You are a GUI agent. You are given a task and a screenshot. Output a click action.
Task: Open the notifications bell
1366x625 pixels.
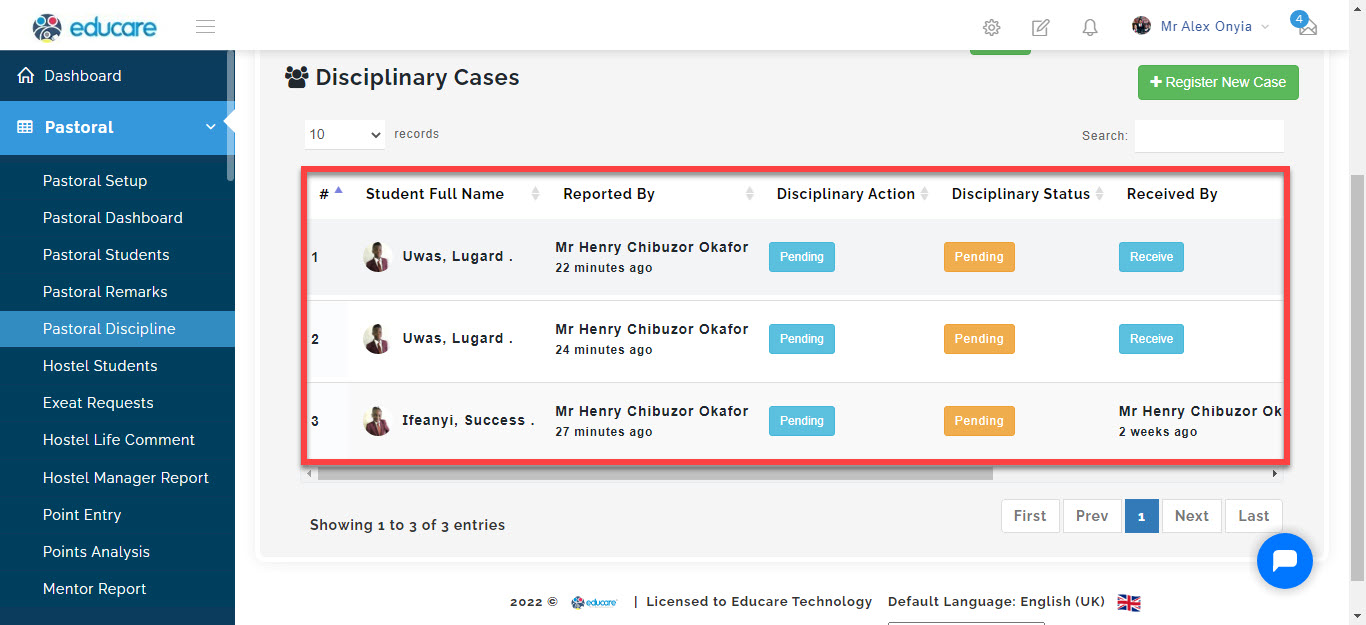(x=1090, y=27)
